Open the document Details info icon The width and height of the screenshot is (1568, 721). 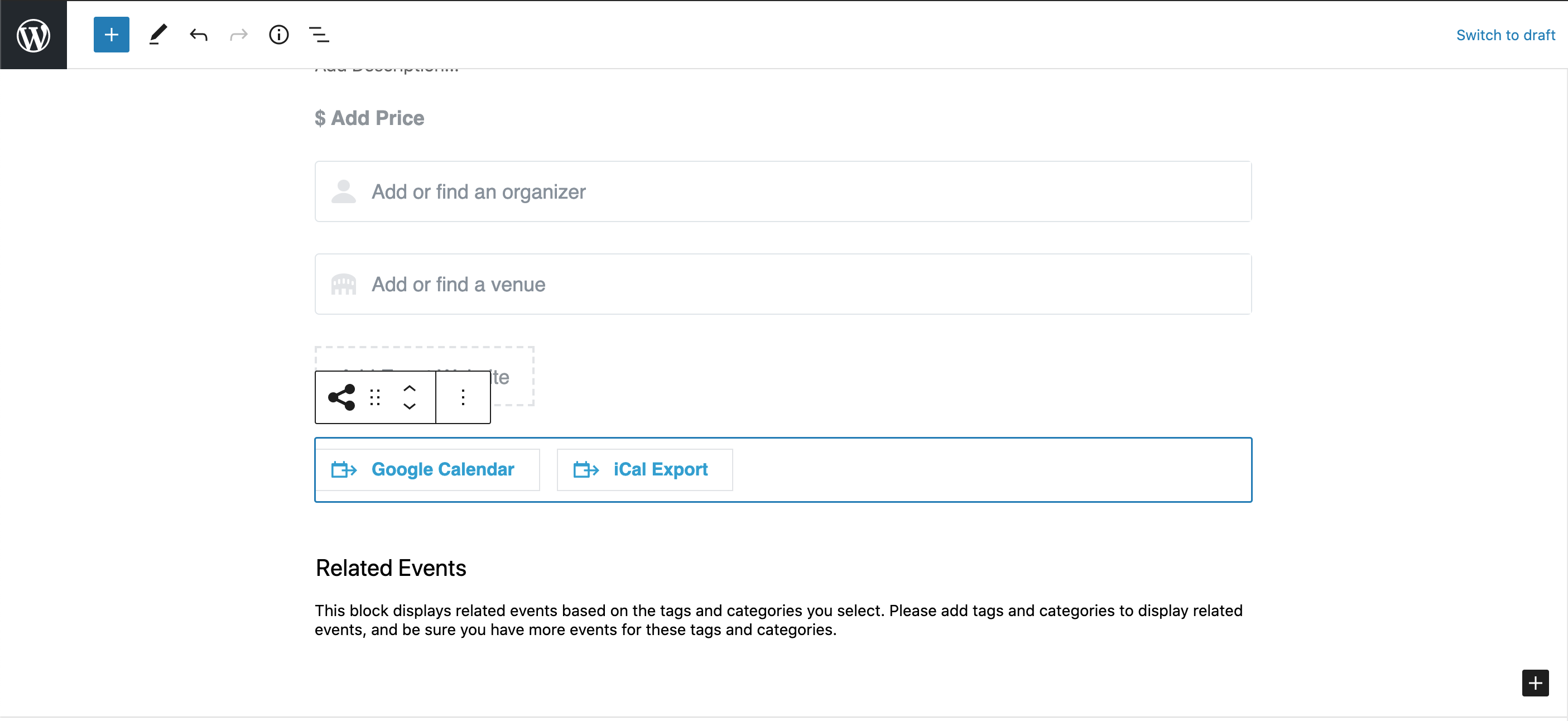pyautogui.click(x=279, y=35)
